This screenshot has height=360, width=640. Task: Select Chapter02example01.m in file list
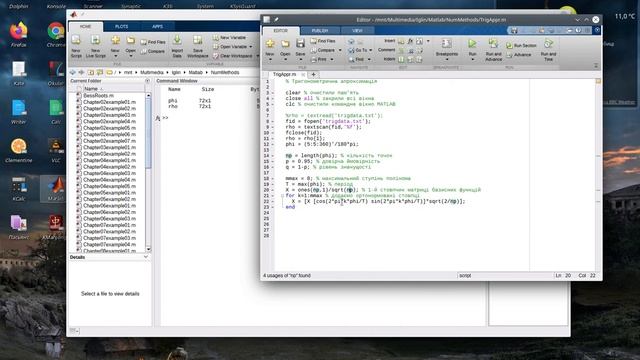tap(109, 102)
